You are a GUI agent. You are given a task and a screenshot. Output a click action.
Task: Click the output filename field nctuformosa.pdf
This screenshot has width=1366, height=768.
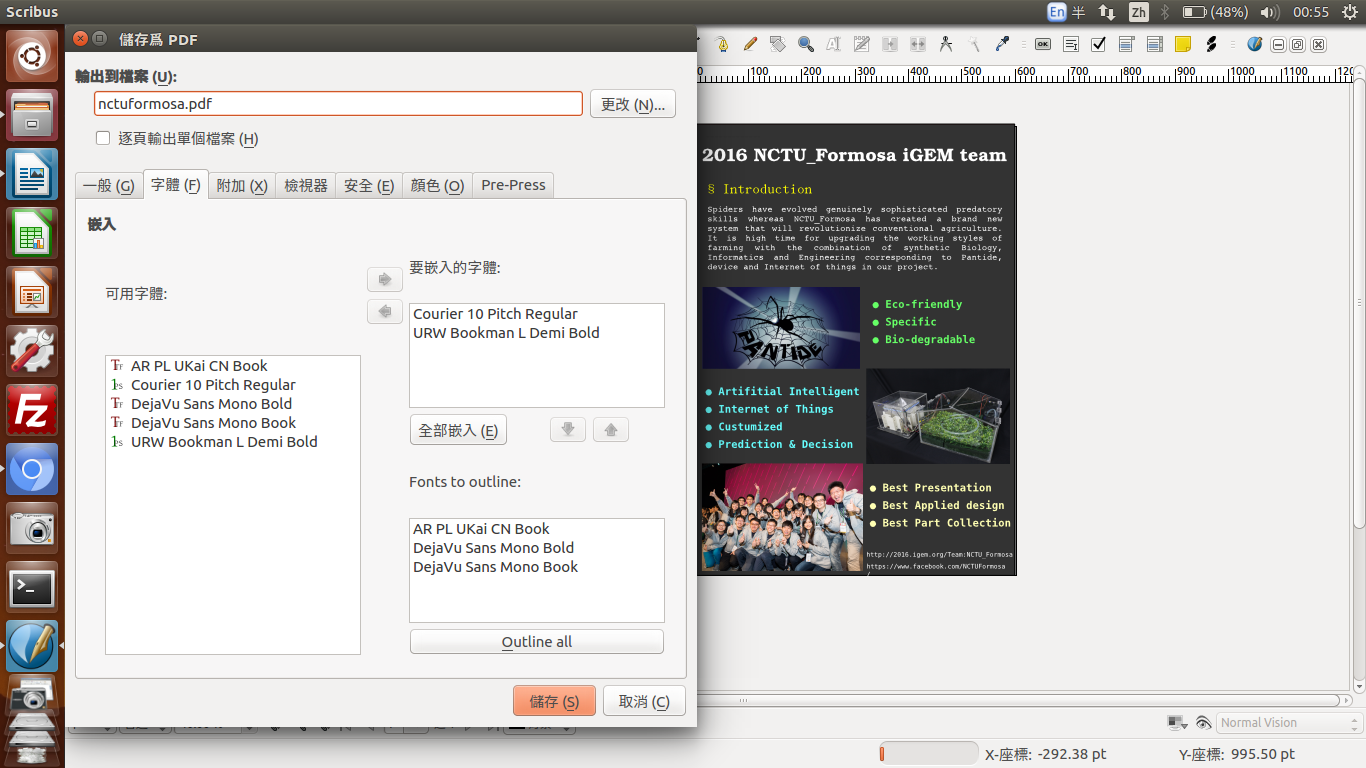[338, 103]
